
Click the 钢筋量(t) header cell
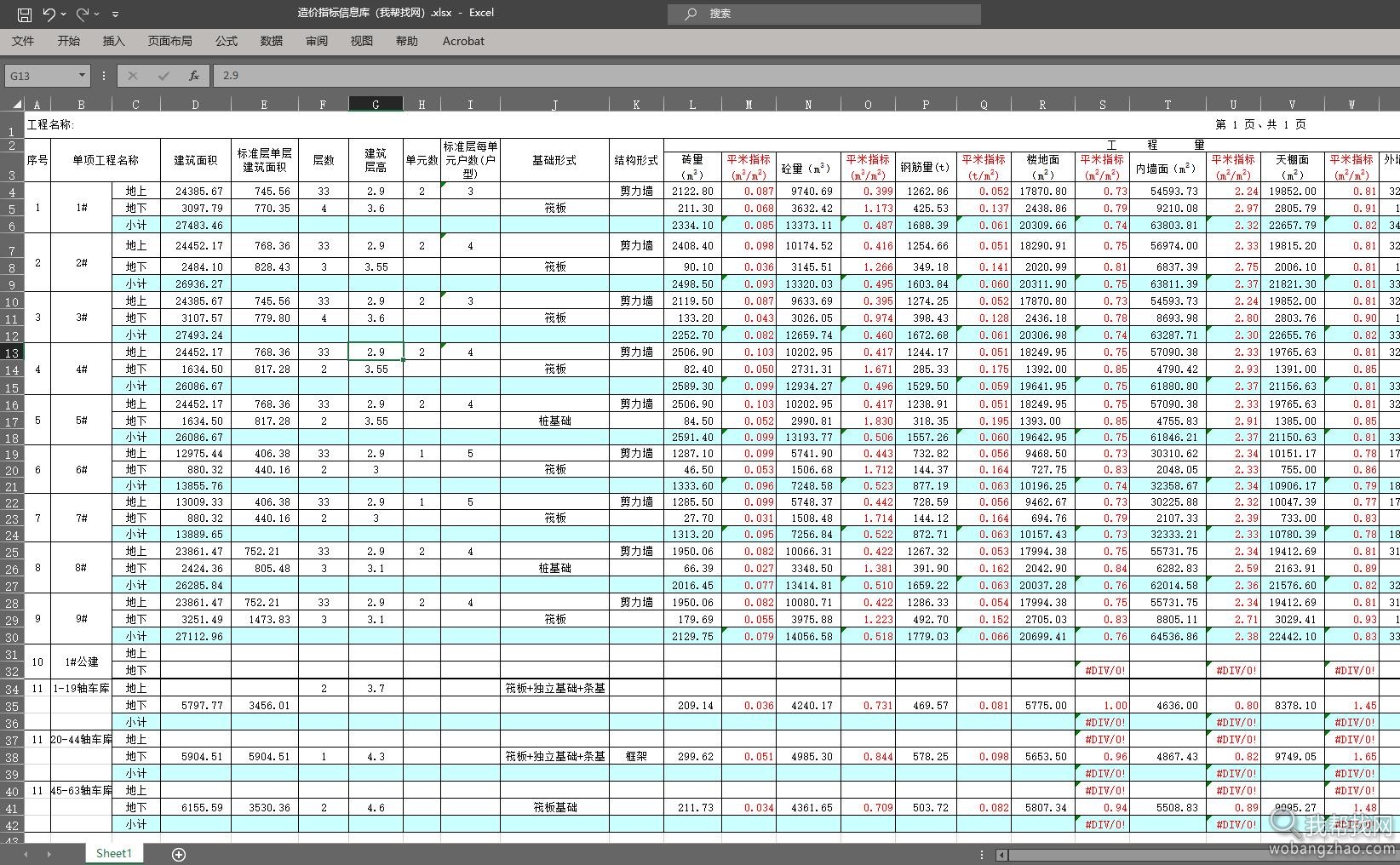[925, 167]
